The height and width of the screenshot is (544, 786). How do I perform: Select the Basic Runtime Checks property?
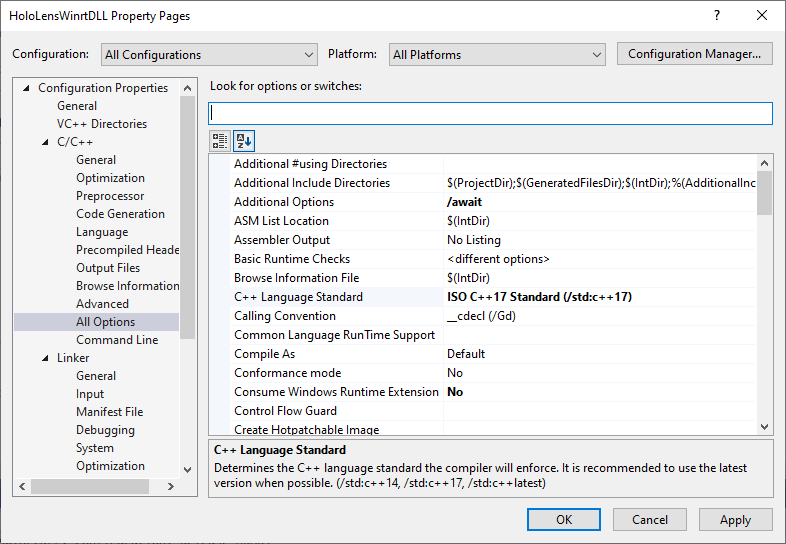point(292,259)
